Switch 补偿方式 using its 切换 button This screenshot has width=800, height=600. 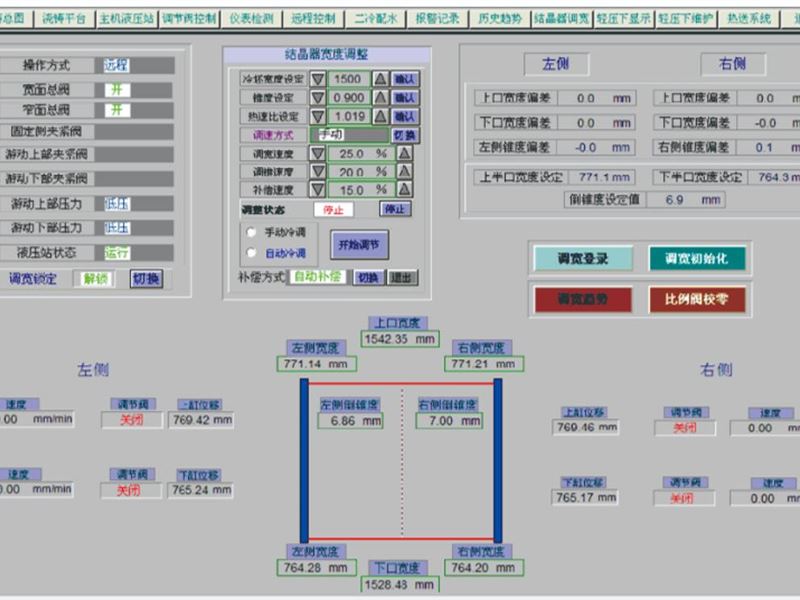[368, 277]
